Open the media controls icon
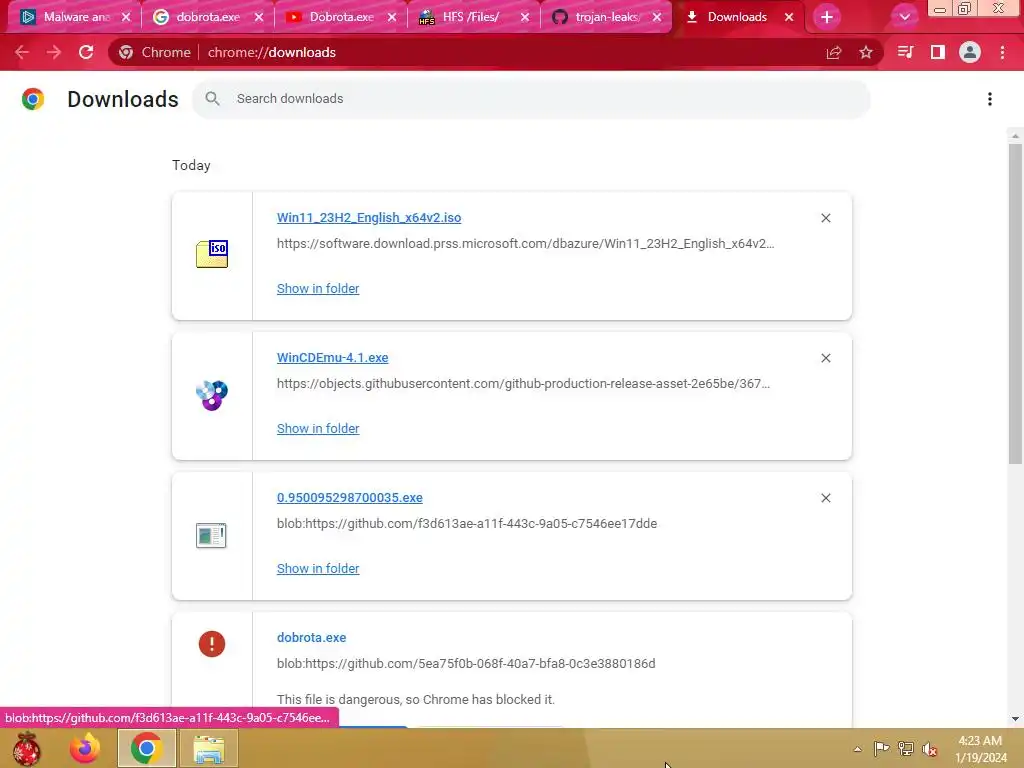 pos(905,52)
